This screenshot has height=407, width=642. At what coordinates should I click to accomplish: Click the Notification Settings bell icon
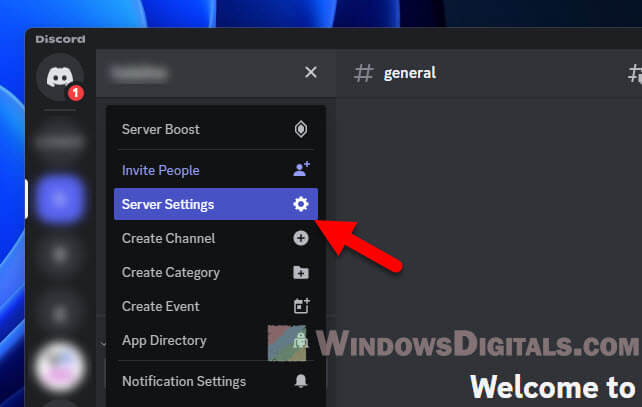pyautogui.click(x=301, y=381)
